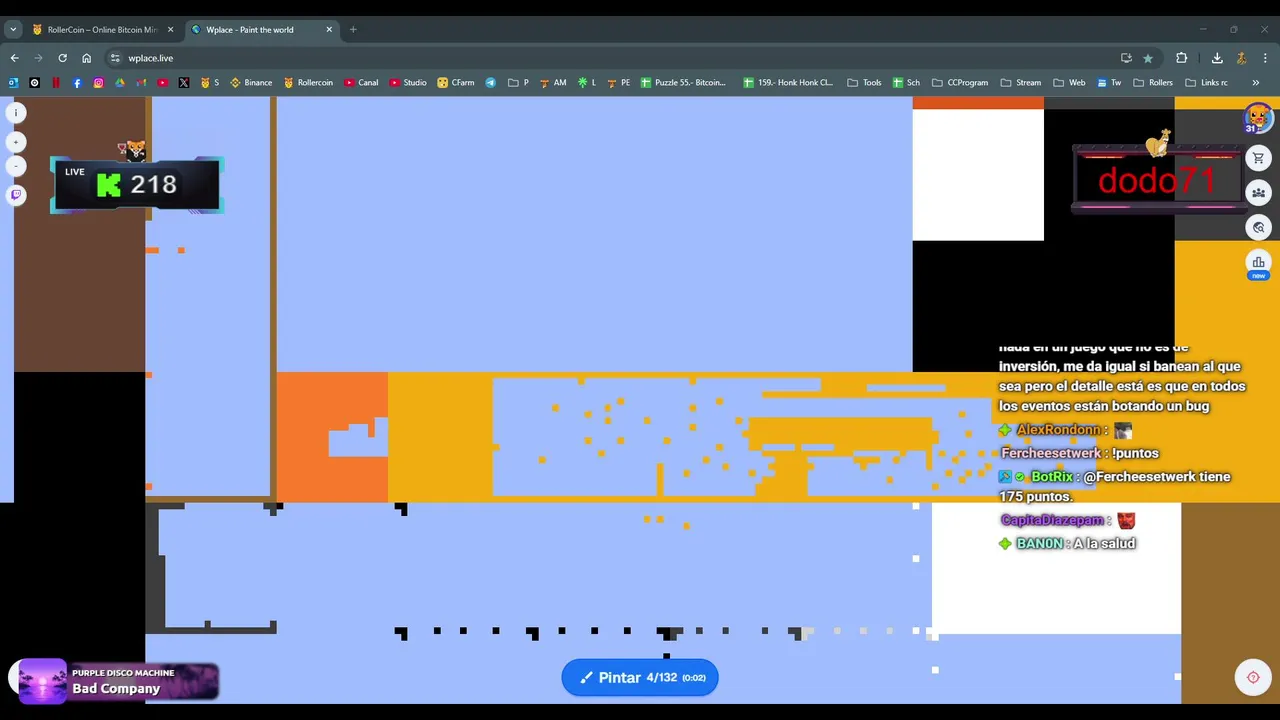Open the user profile avatar with level 31
The image size is (1280, 720).
tap(1257, 119)
